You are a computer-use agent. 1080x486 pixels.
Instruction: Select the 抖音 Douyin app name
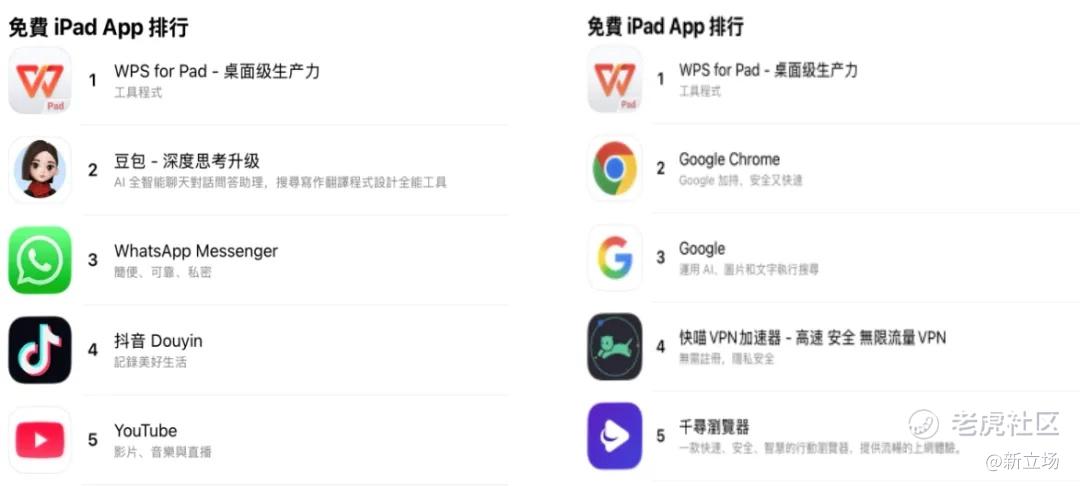pos(158,341)
